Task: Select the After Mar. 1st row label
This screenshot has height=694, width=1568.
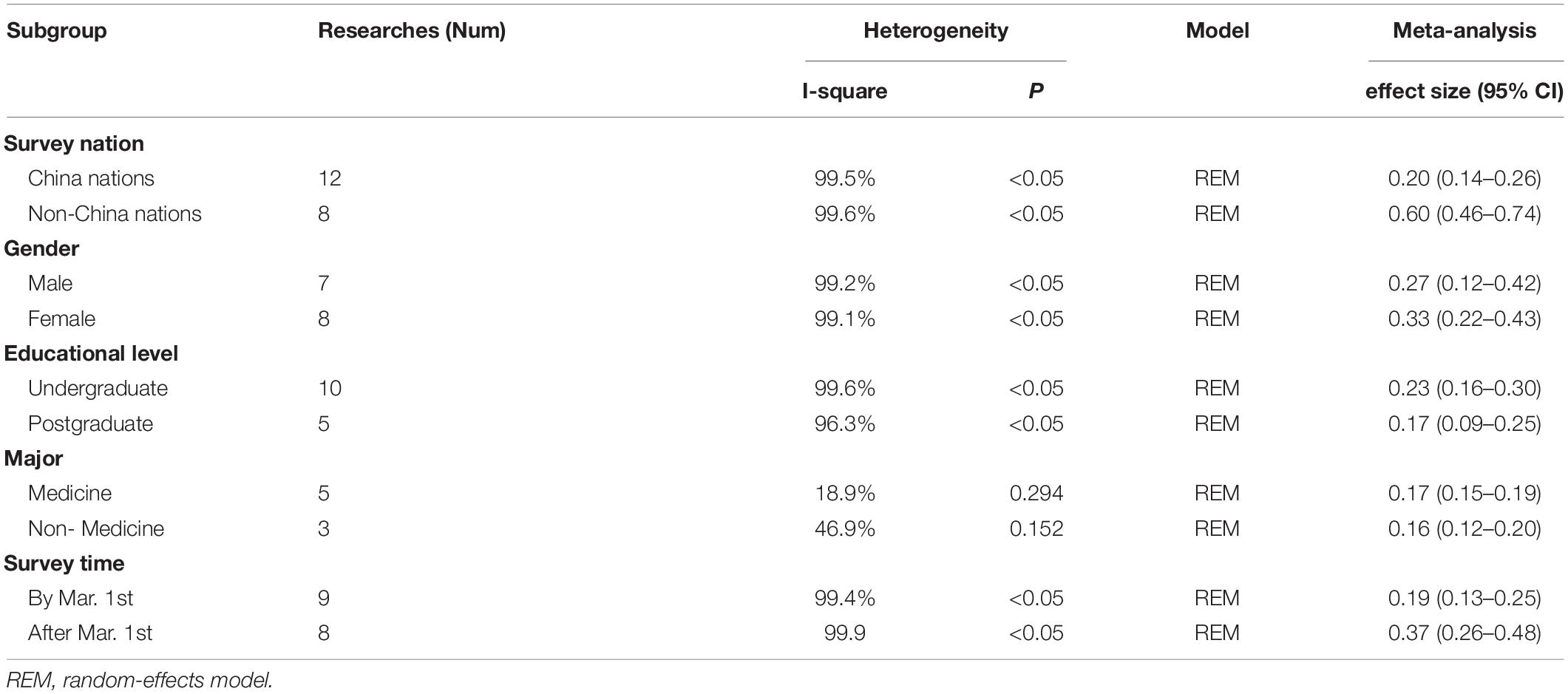Action: tap(90, 633)
